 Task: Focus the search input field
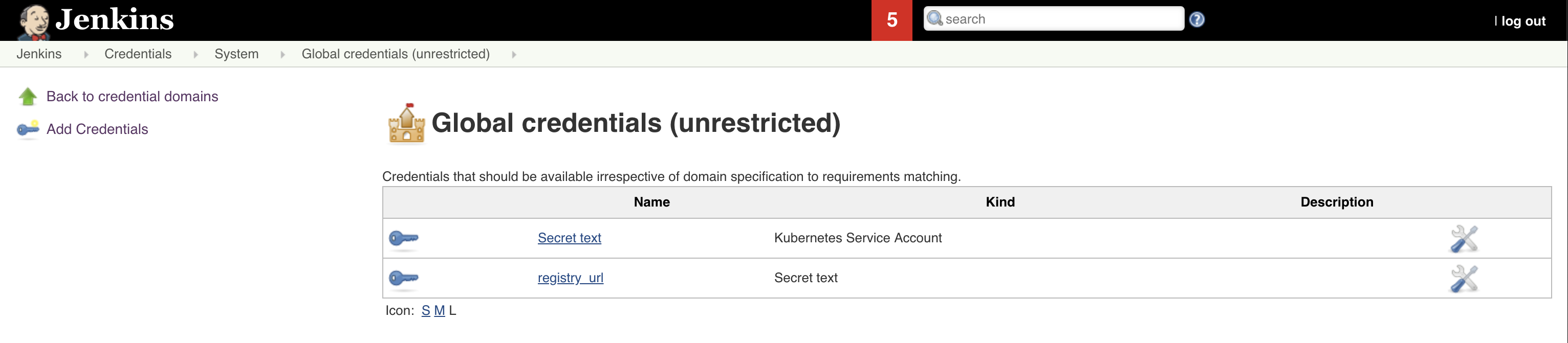(x=1054, y=19)
